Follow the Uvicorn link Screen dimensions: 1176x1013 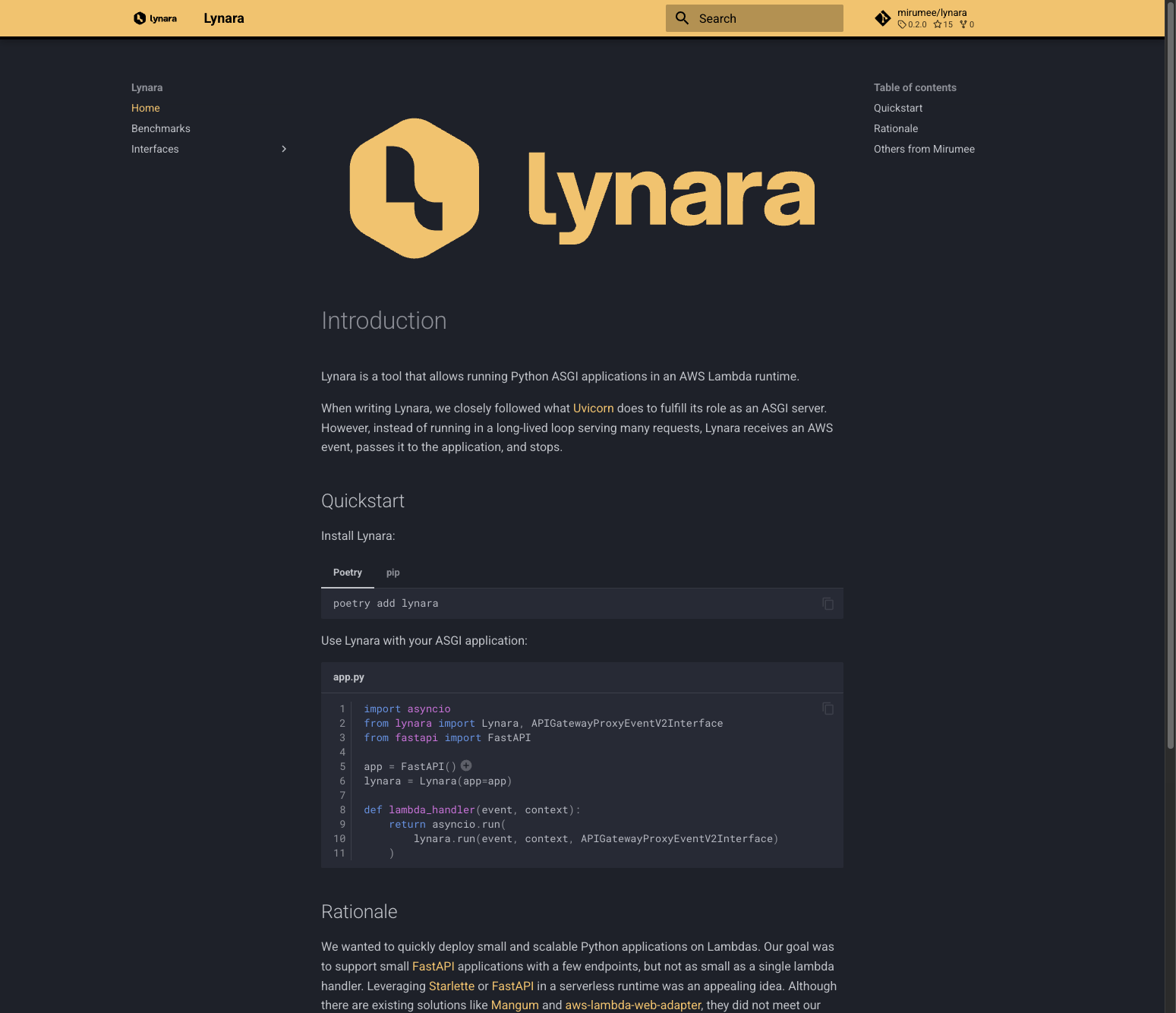(593, 409)
